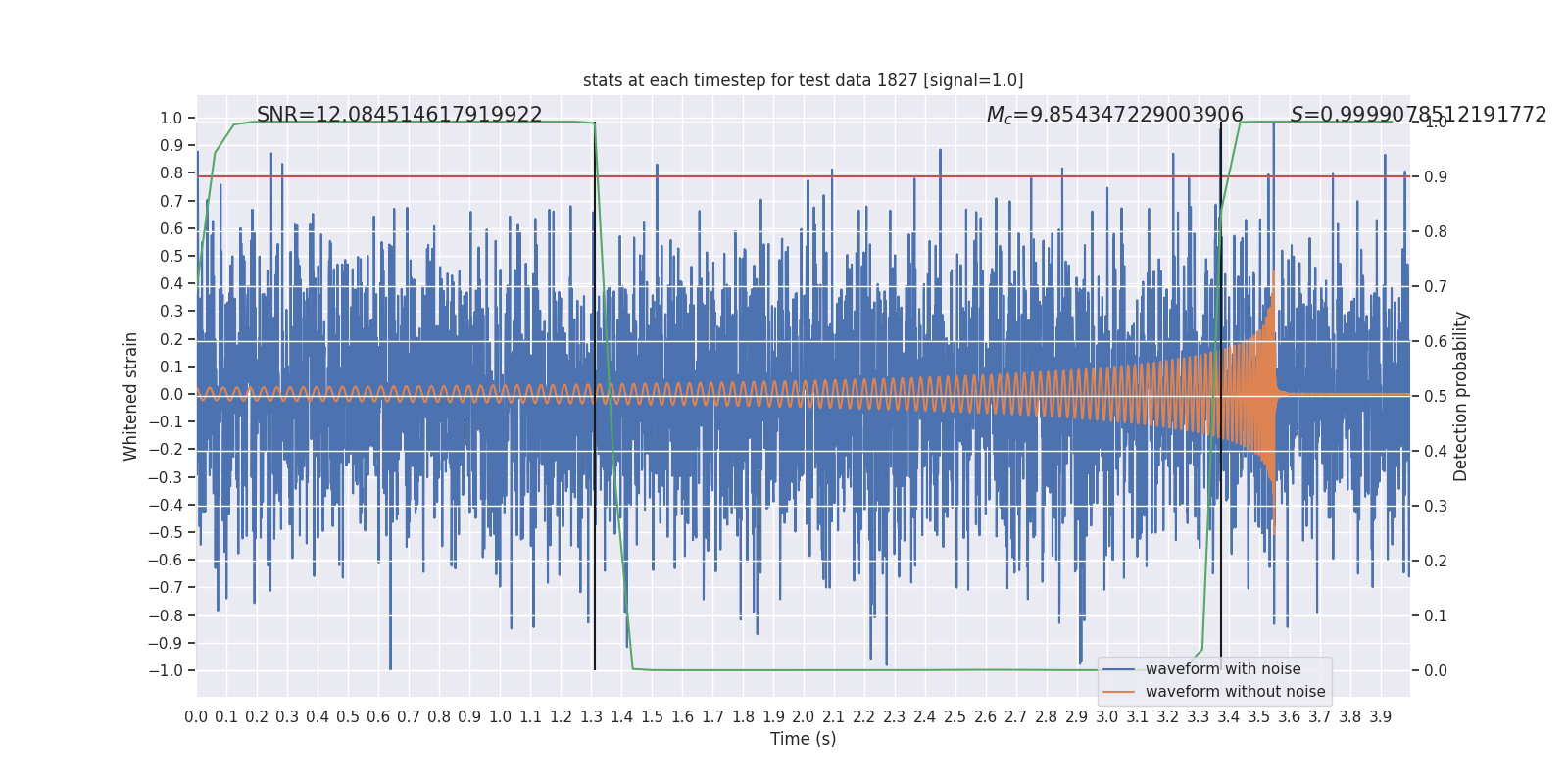Click the 'waveform with noise' legend entry
This screenshot has height=784, width=1568.
click(x=1223, y=669)
